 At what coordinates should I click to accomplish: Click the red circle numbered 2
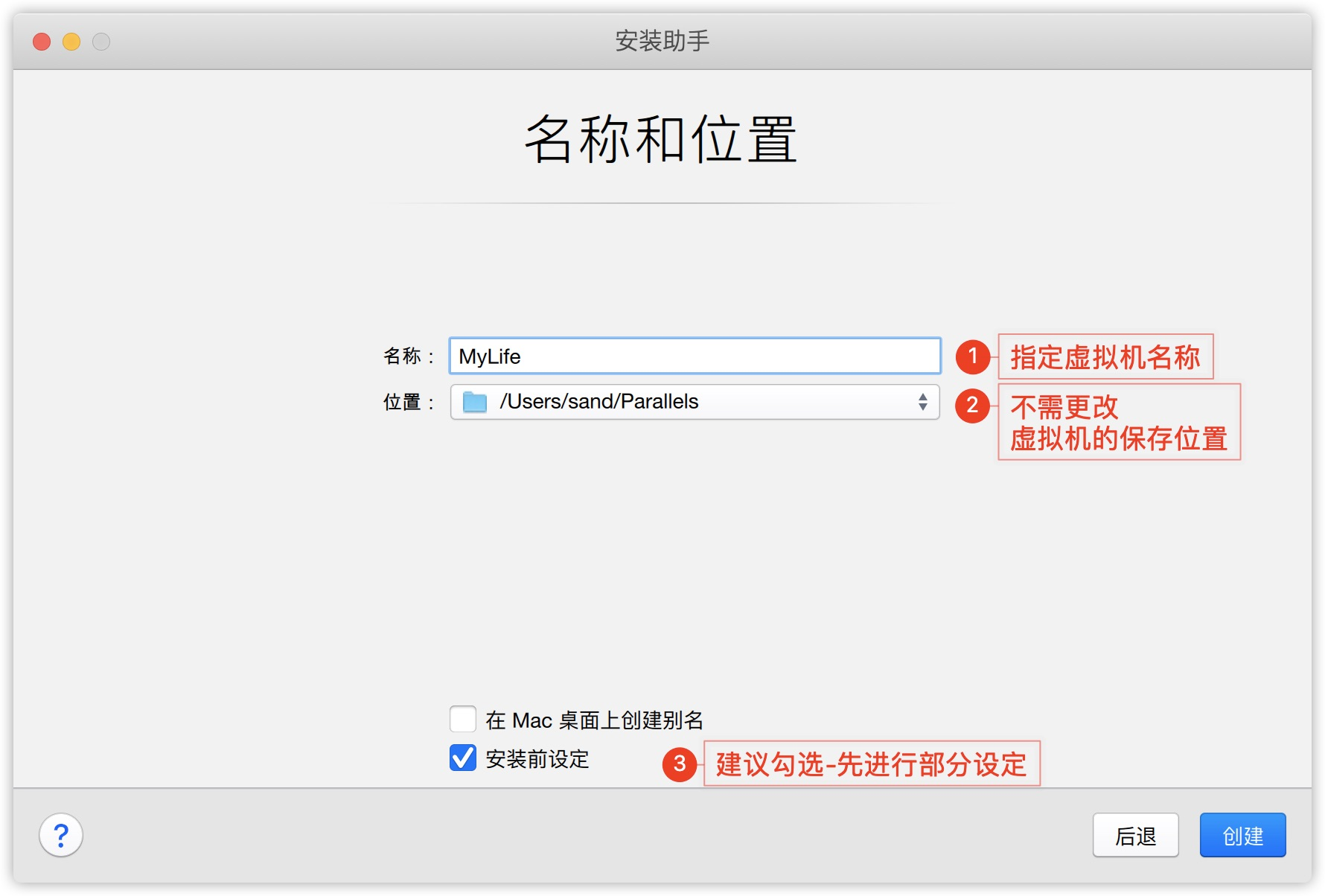click(972, 406)
